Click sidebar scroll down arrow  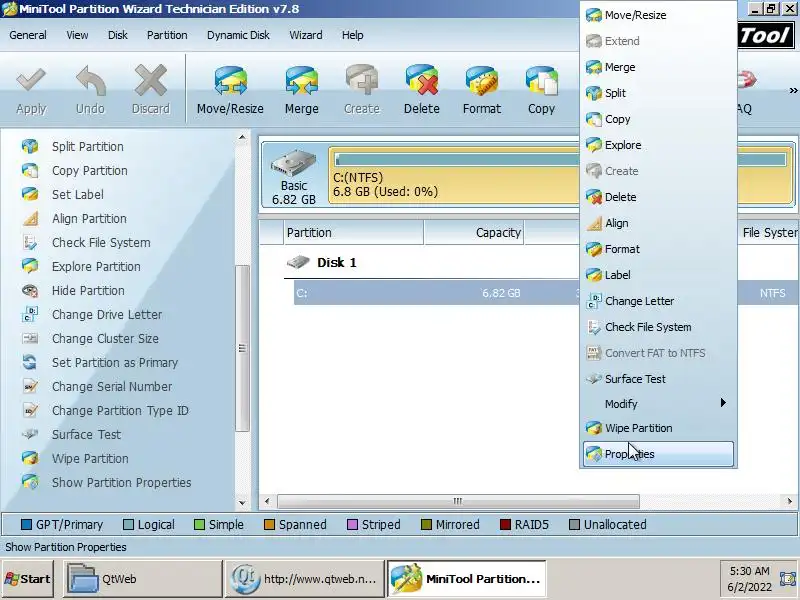coord(242,503)
